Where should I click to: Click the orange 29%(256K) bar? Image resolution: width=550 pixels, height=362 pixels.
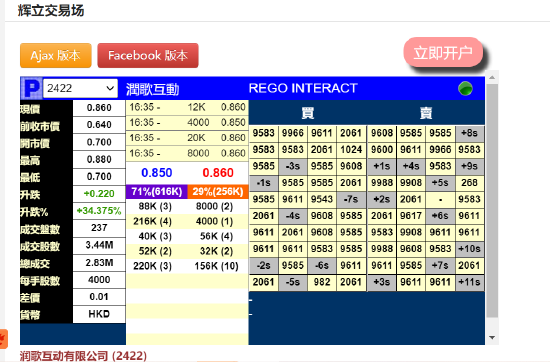pyautogui.click(x=218, y=192)
